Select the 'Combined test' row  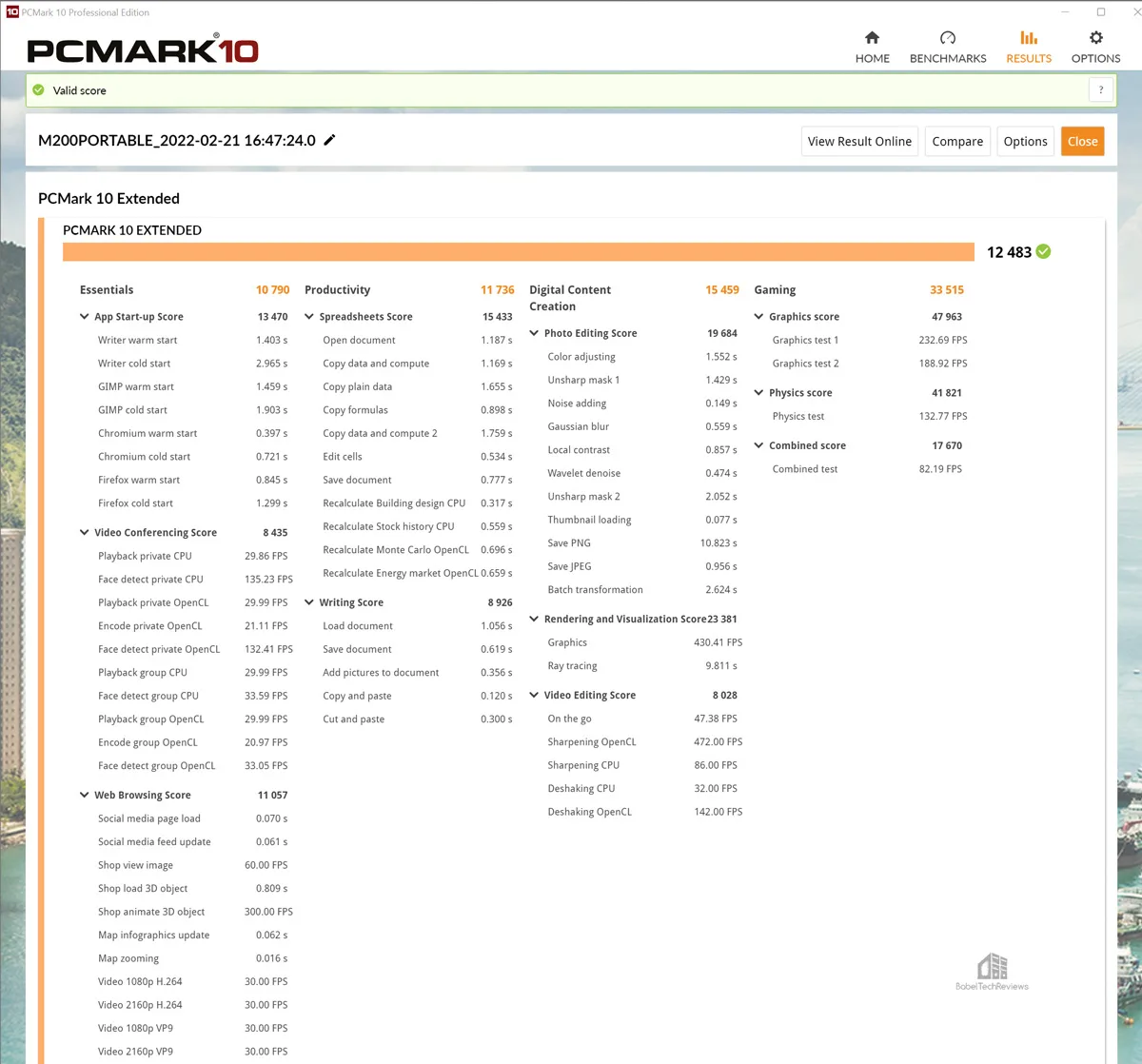[x=867, y=469]
